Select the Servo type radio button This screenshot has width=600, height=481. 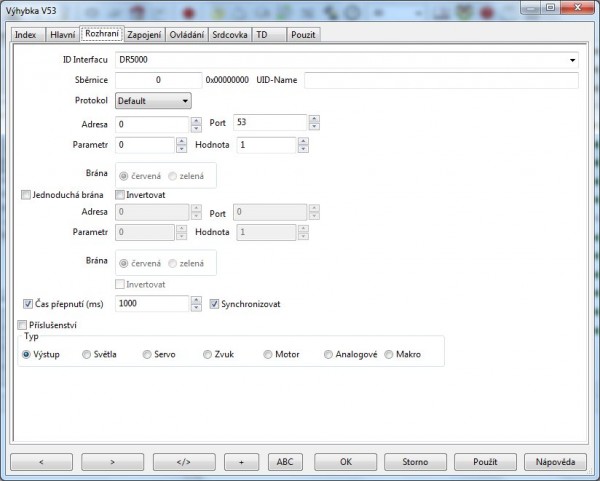[x=147, y=354]
